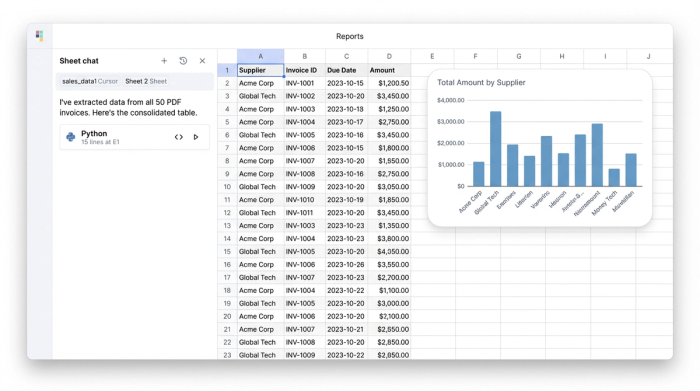Start a new chat with plus icon

click(x=164, y=61)
